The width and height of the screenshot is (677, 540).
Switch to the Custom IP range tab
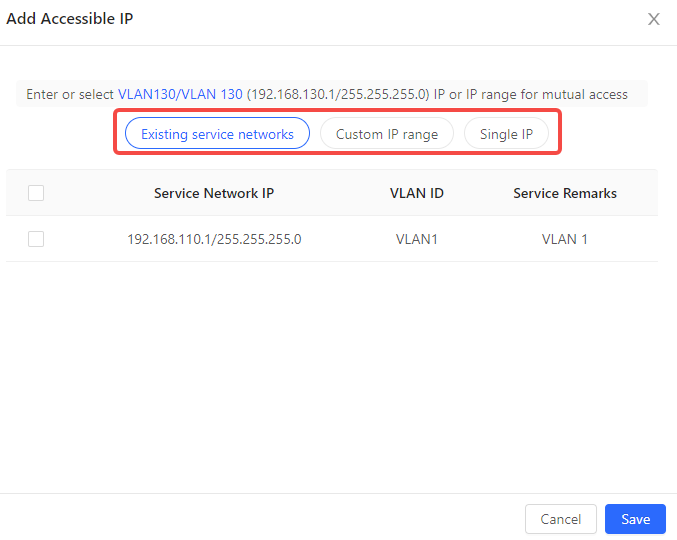tap(386, 134)
